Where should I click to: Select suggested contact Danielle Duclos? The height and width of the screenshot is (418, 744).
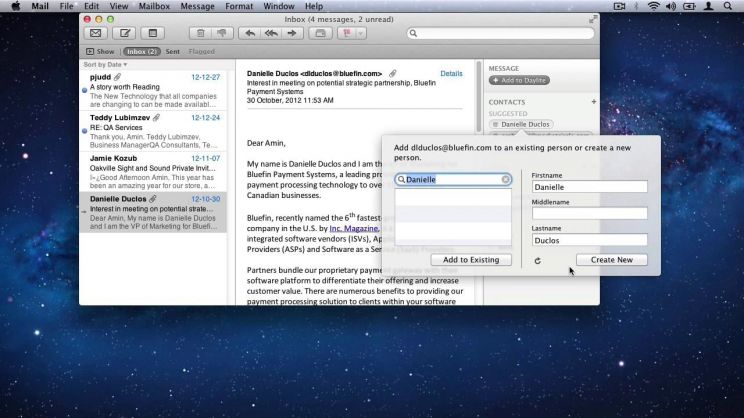click(x=521, y=124)
